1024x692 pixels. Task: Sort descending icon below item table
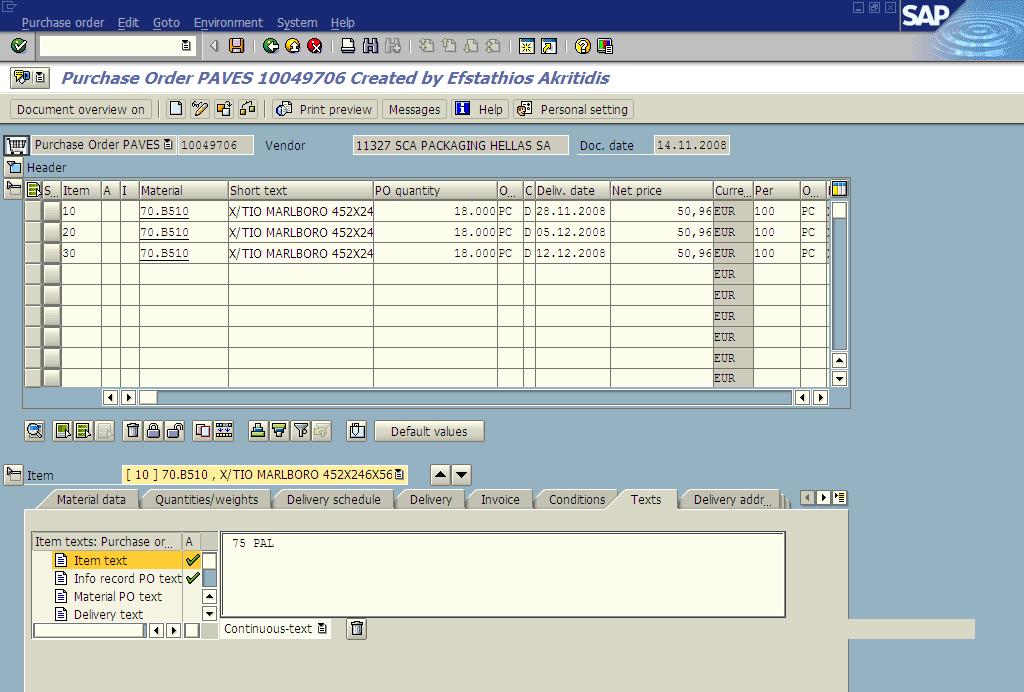(x=279, y=431)
